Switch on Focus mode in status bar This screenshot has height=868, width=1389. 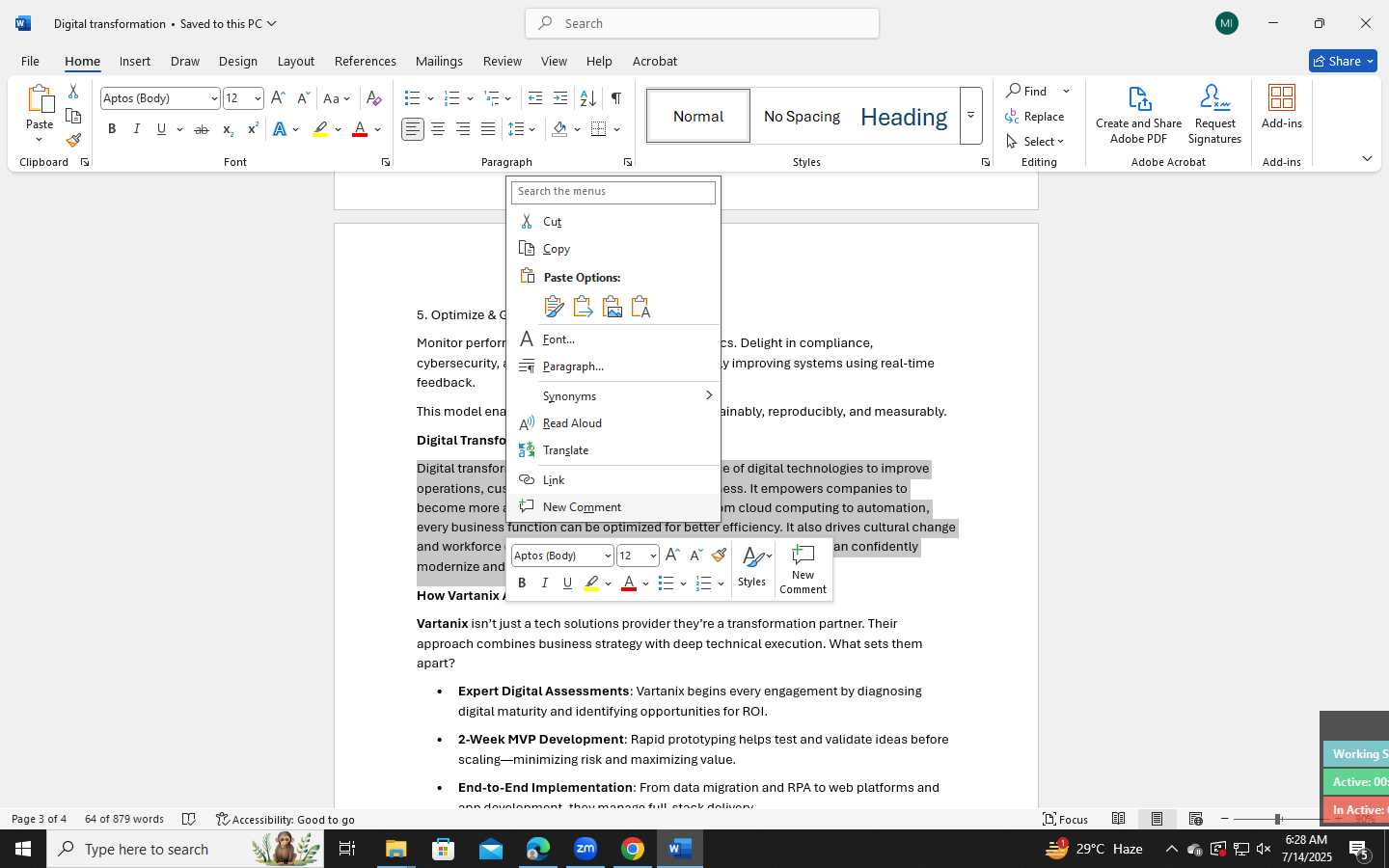point(1066,819)
